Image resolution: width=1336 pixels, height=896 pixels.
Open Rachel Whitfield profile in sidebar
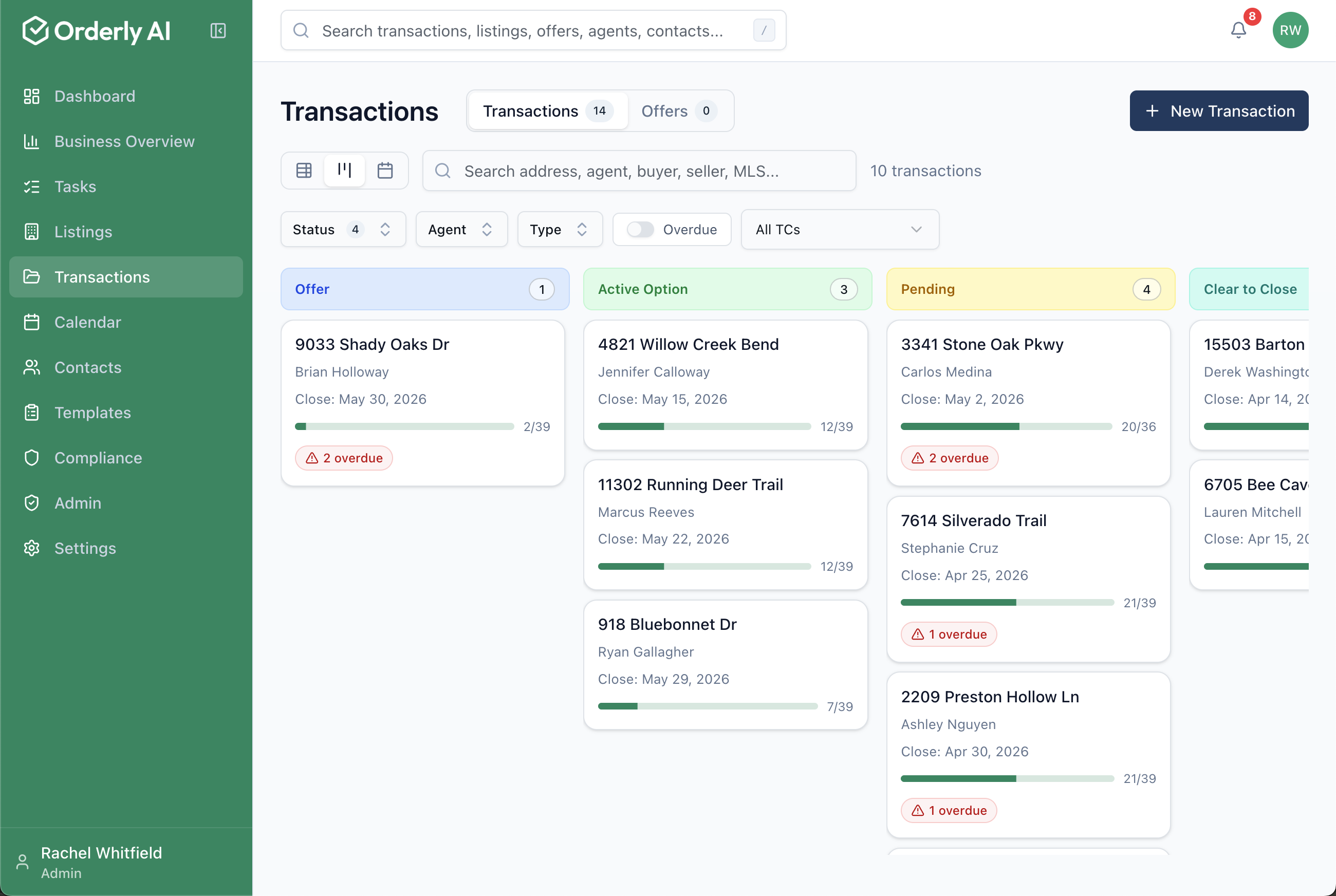pyautogui.click(x=126, y=862)
